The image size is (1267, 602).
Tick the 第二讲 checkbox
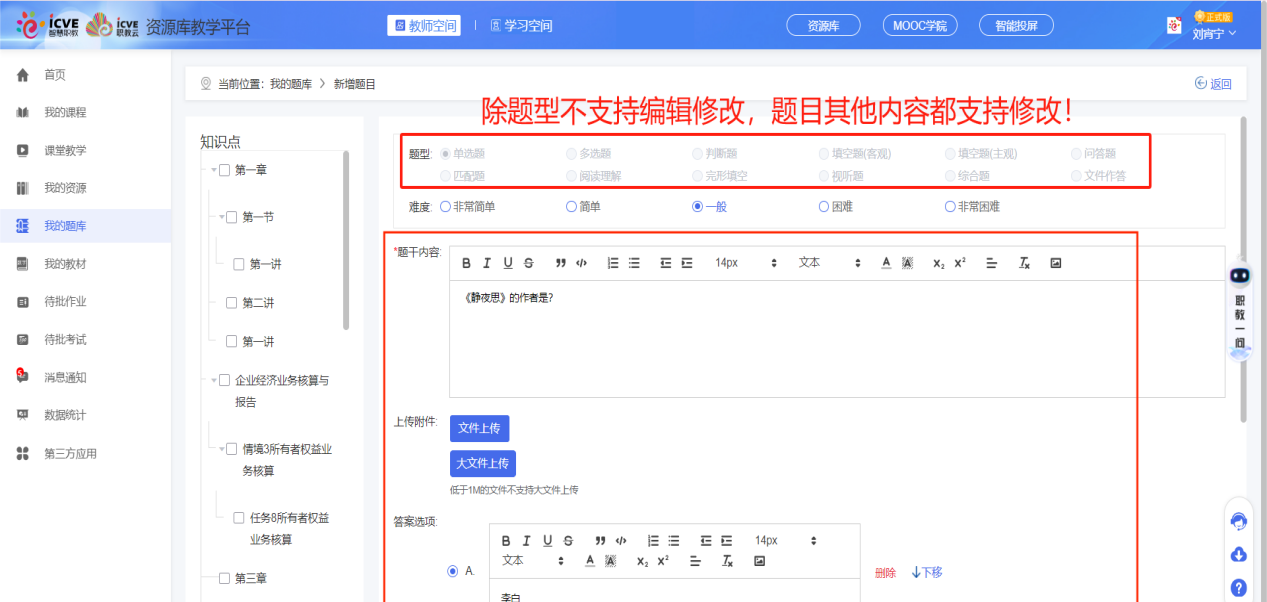pos(232,303)
